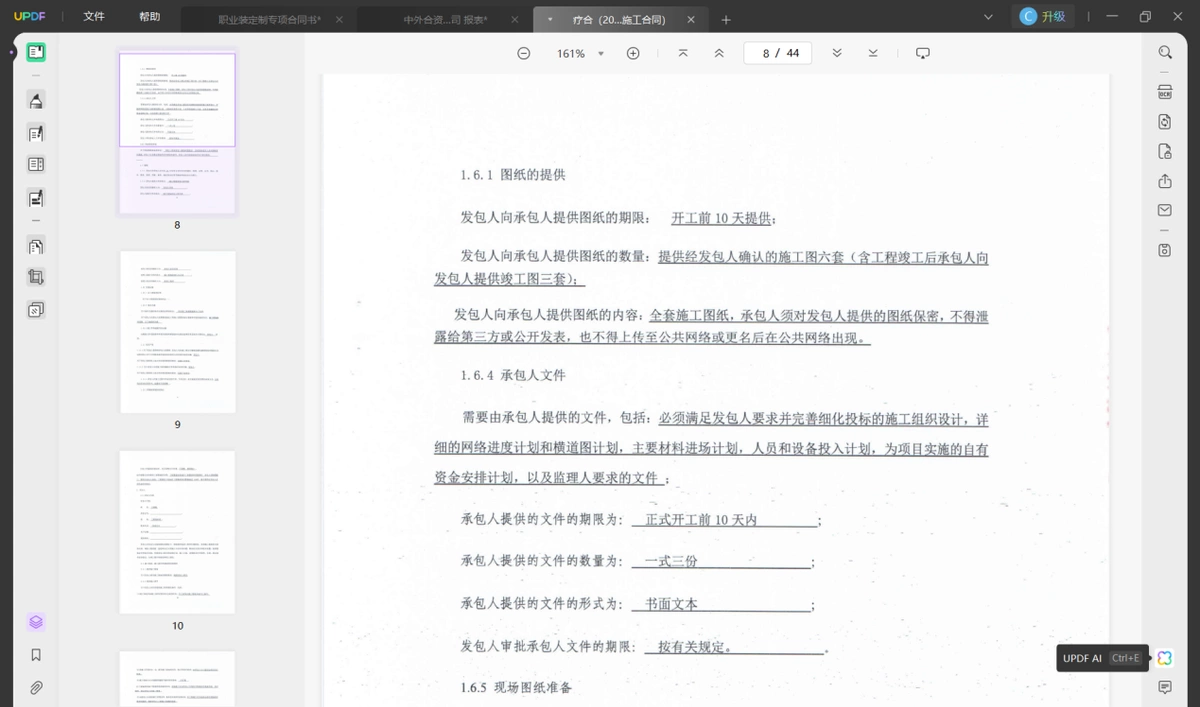Image resolution: width=1200 pixels, height=707 pixels.
Task: Switch to the 职业装定制专项合同书 tab
Action: pyautogui.click(x=270, y=19)
